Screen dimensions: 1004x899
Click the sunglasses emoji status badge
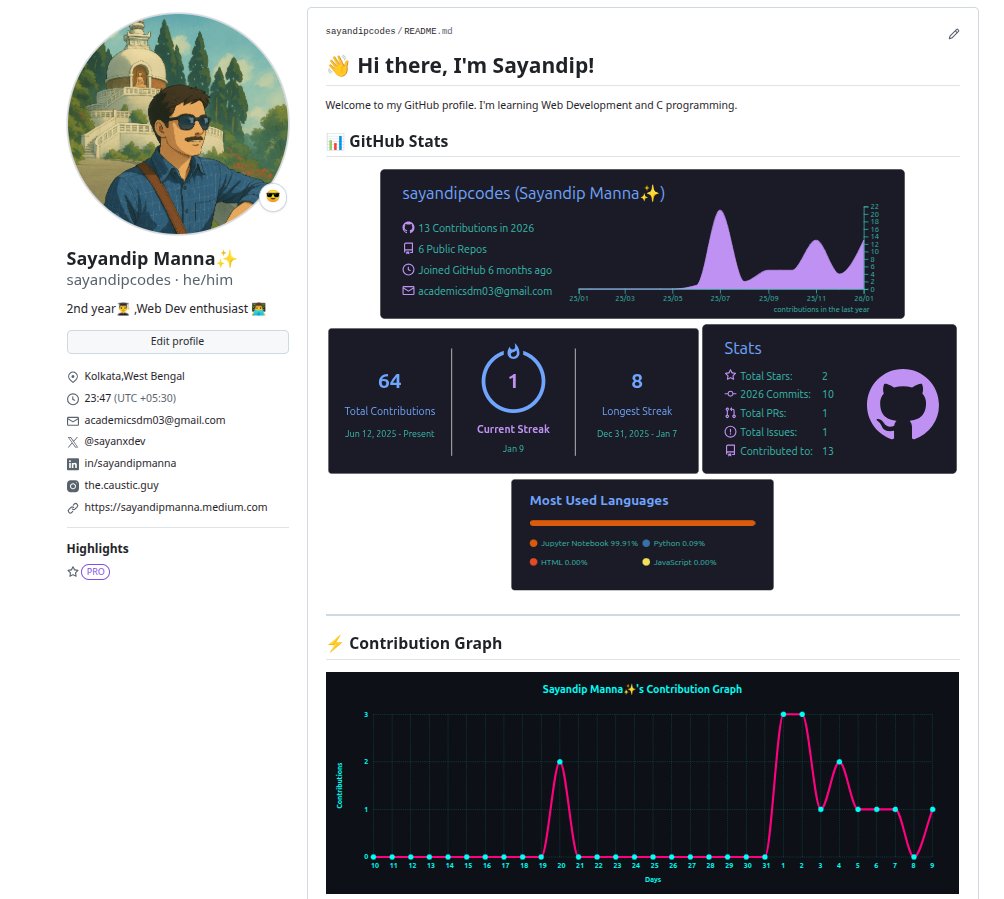coord(273,197)
